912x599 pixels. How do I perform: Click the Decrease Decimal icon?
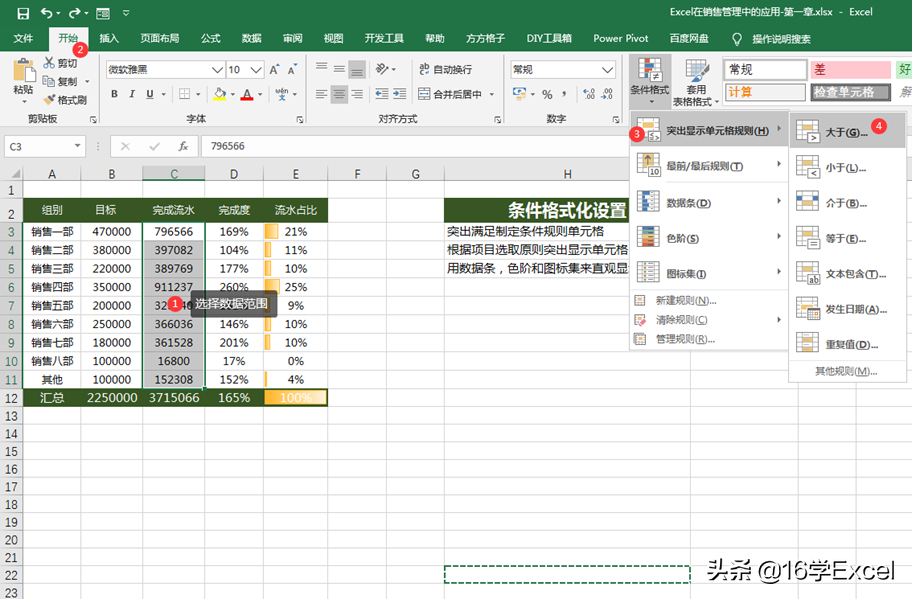click(x=607, y=94)
